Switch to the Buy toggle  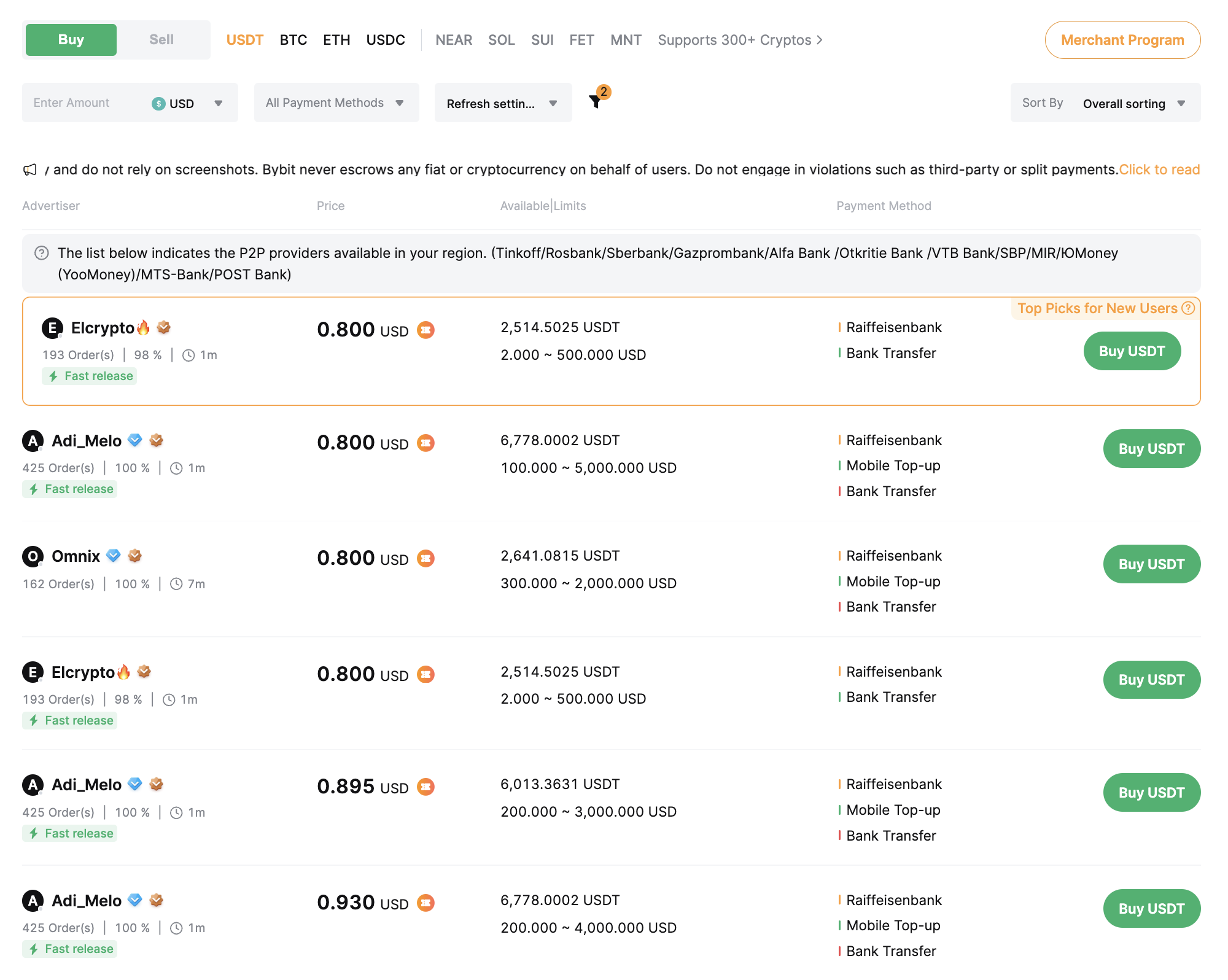pyautogui.click(x=71, y=40)
